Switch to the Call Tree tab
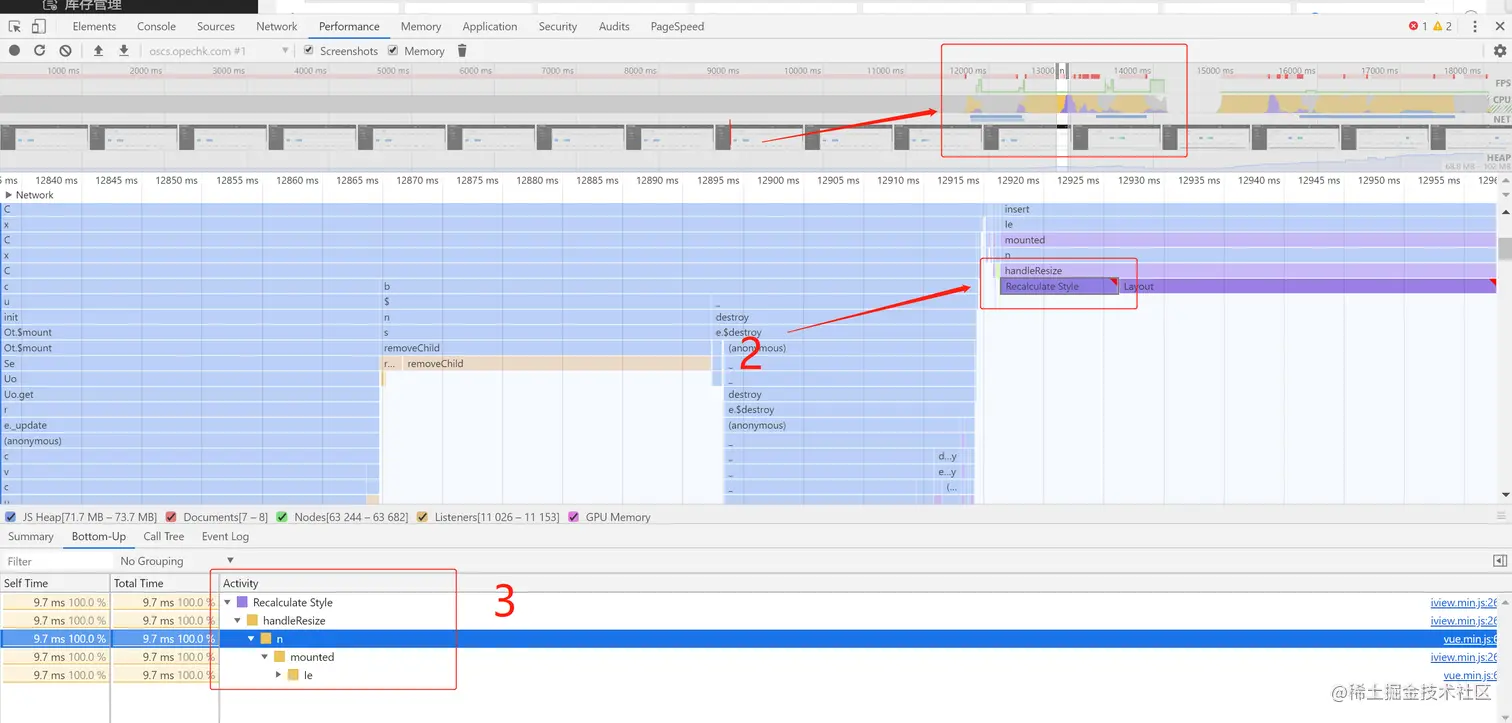1512x723 pixels. tap(164, 537)
